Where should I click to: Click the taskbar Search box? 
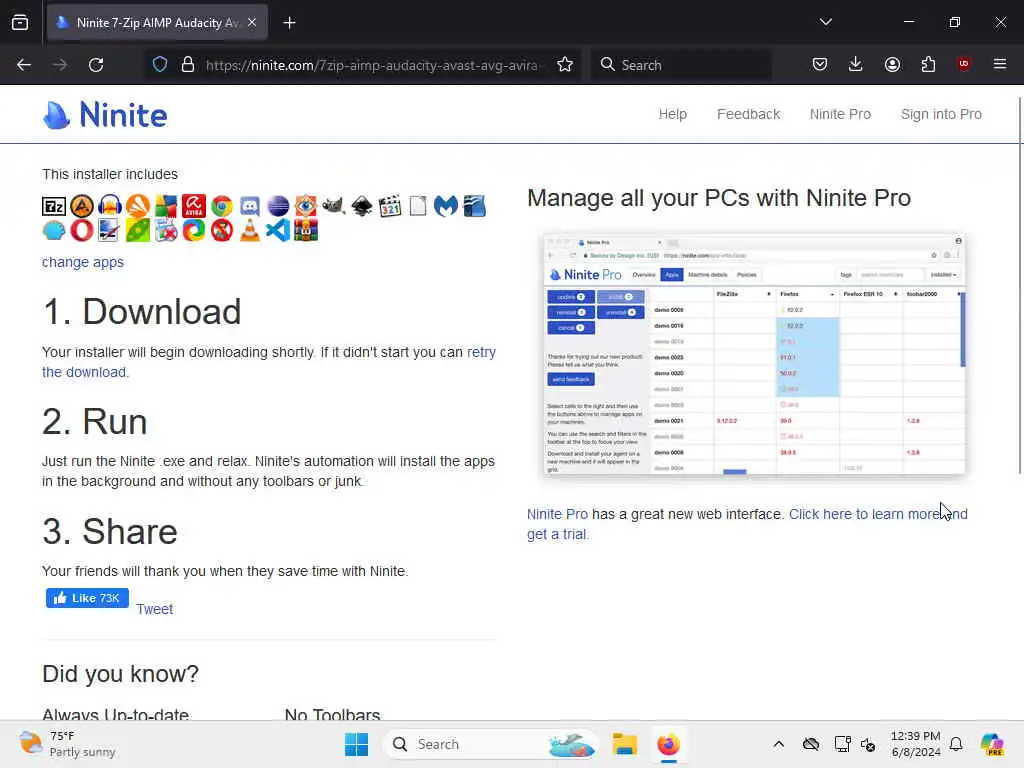(x=491, y=744)
